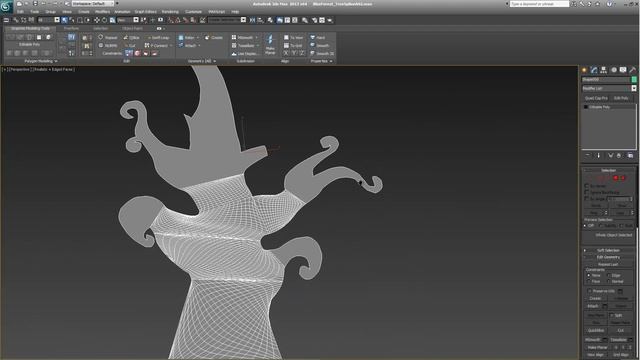Click the Pin Stack icon
The image size is (640, 360).
(x=588, y=156)
